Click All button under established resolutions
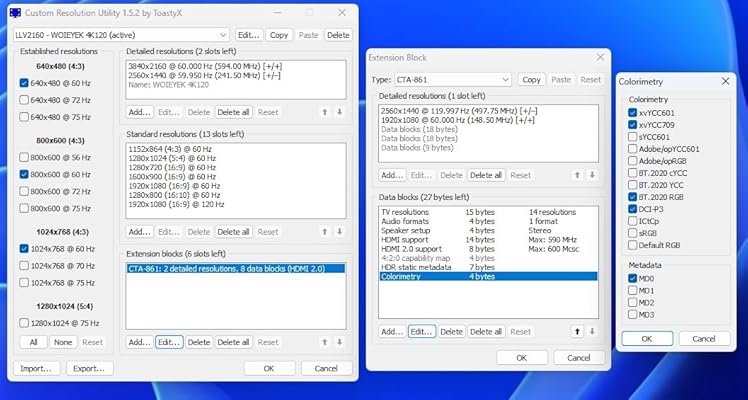 pos(33,342)
